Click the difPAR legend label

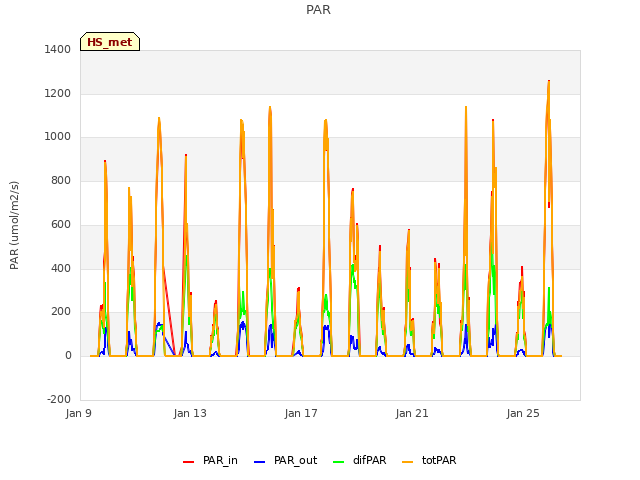coord(369,460)
